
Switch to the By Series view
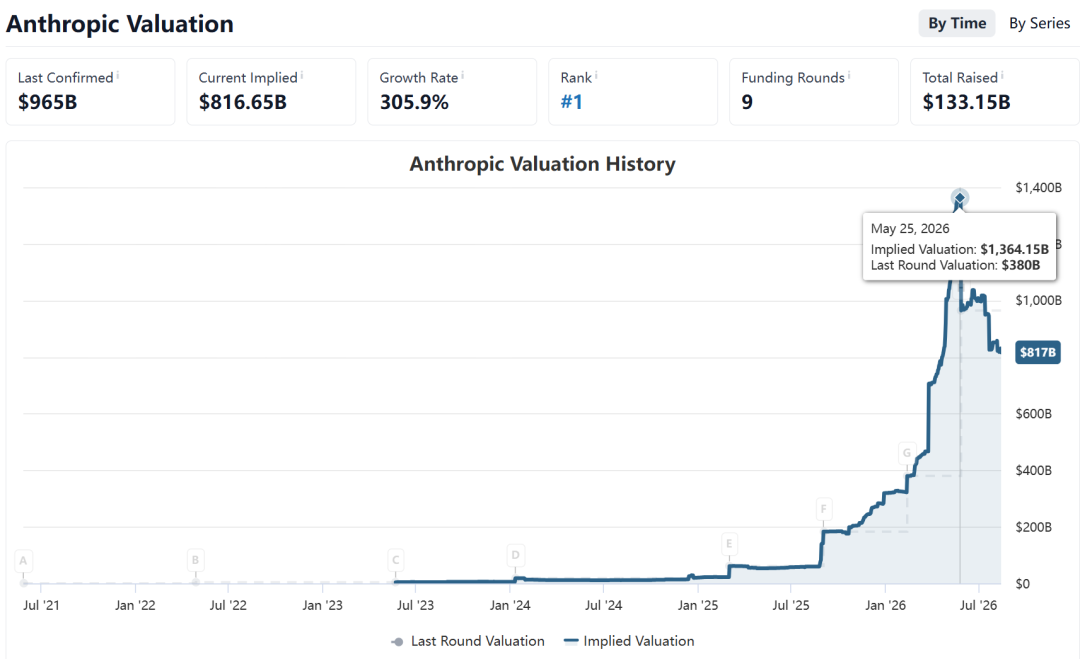coord(1039,23)
